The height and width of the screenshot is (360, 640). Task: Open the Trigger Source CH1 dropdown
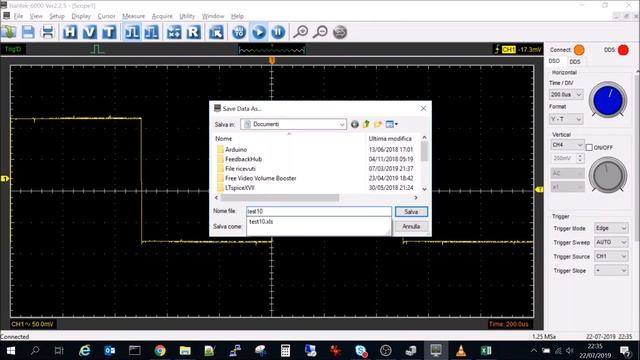611,256
